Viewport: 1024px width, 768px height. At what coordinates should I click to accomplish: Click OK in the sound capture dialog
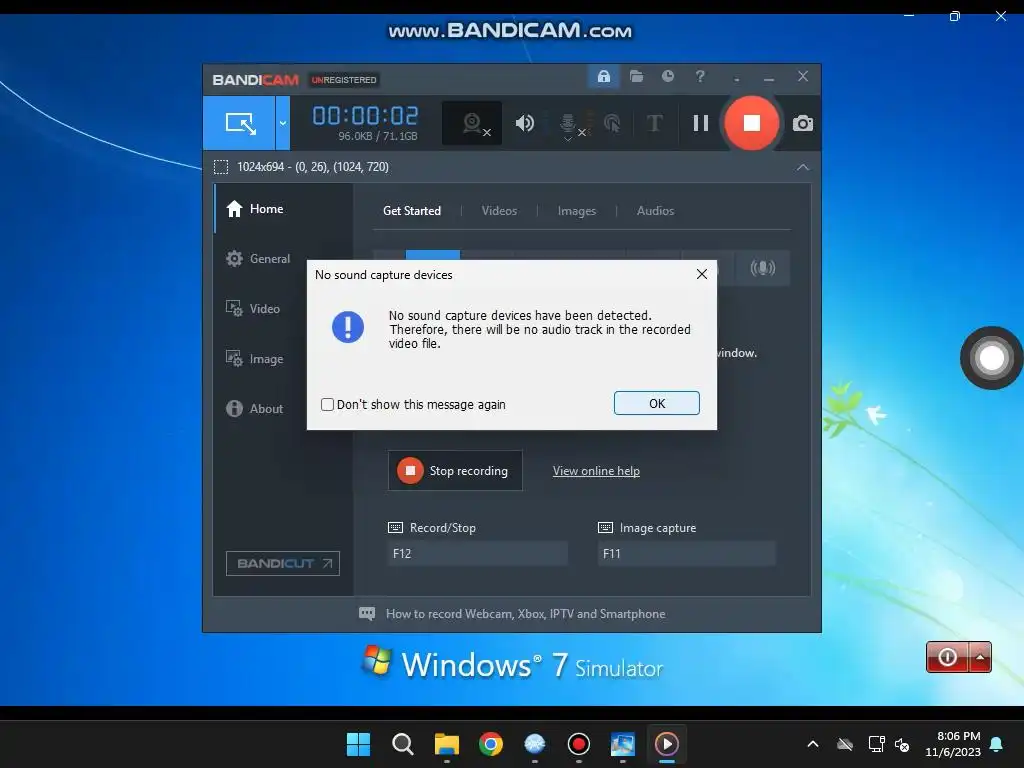click(656, 404)
